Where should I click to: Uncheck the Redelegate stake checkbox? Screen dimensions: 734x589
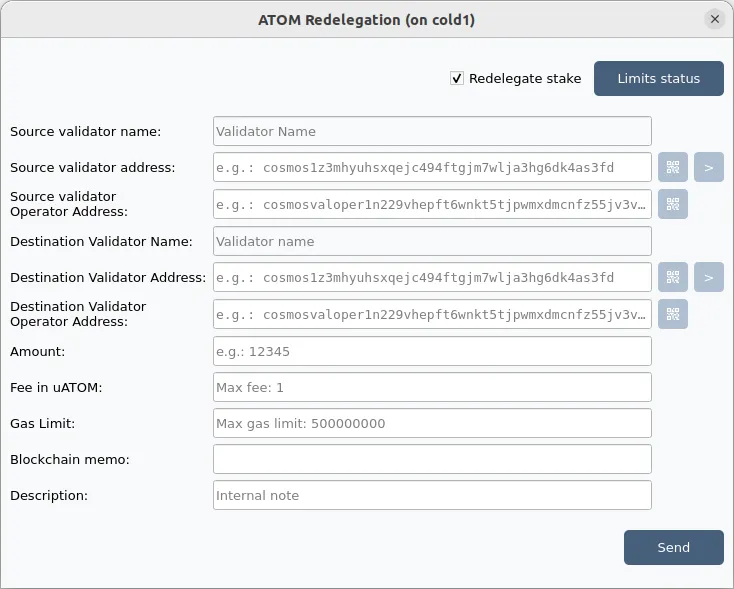(457, 78)
